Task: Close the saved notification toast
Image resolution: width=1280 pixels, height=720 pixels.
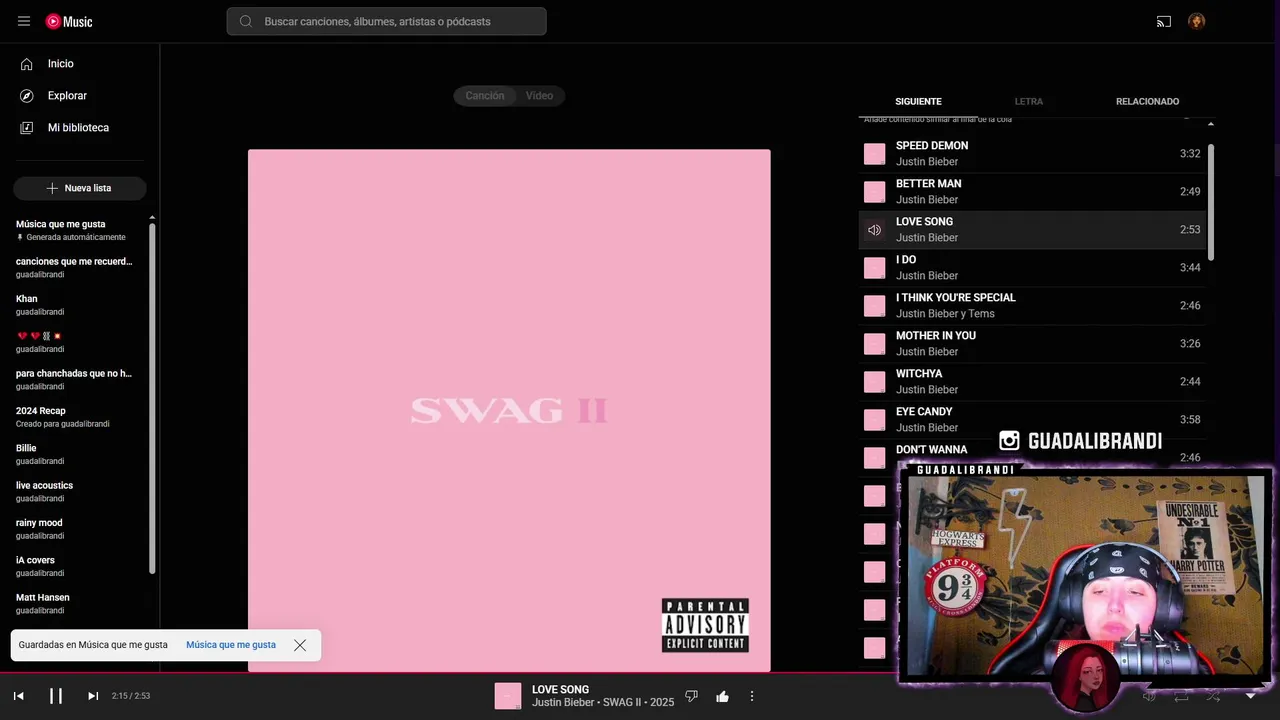Action: coord(300,645)
